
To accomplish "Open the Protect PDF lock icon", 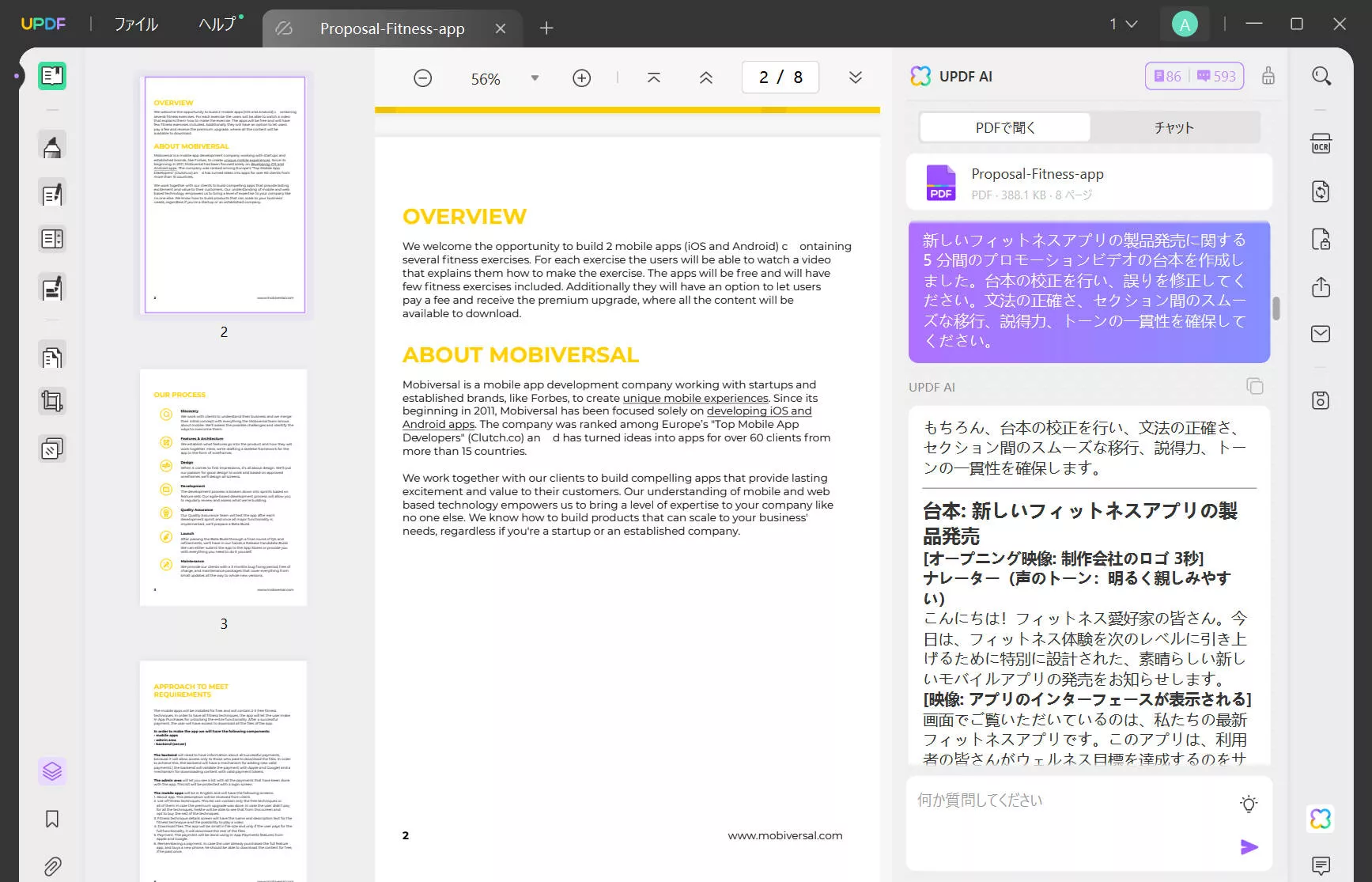I will tap(1321, 239).
